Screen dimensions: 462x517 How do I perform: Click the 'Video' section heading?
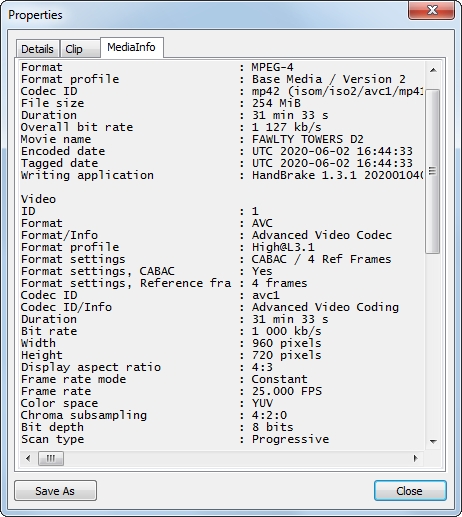pos(38,199)
